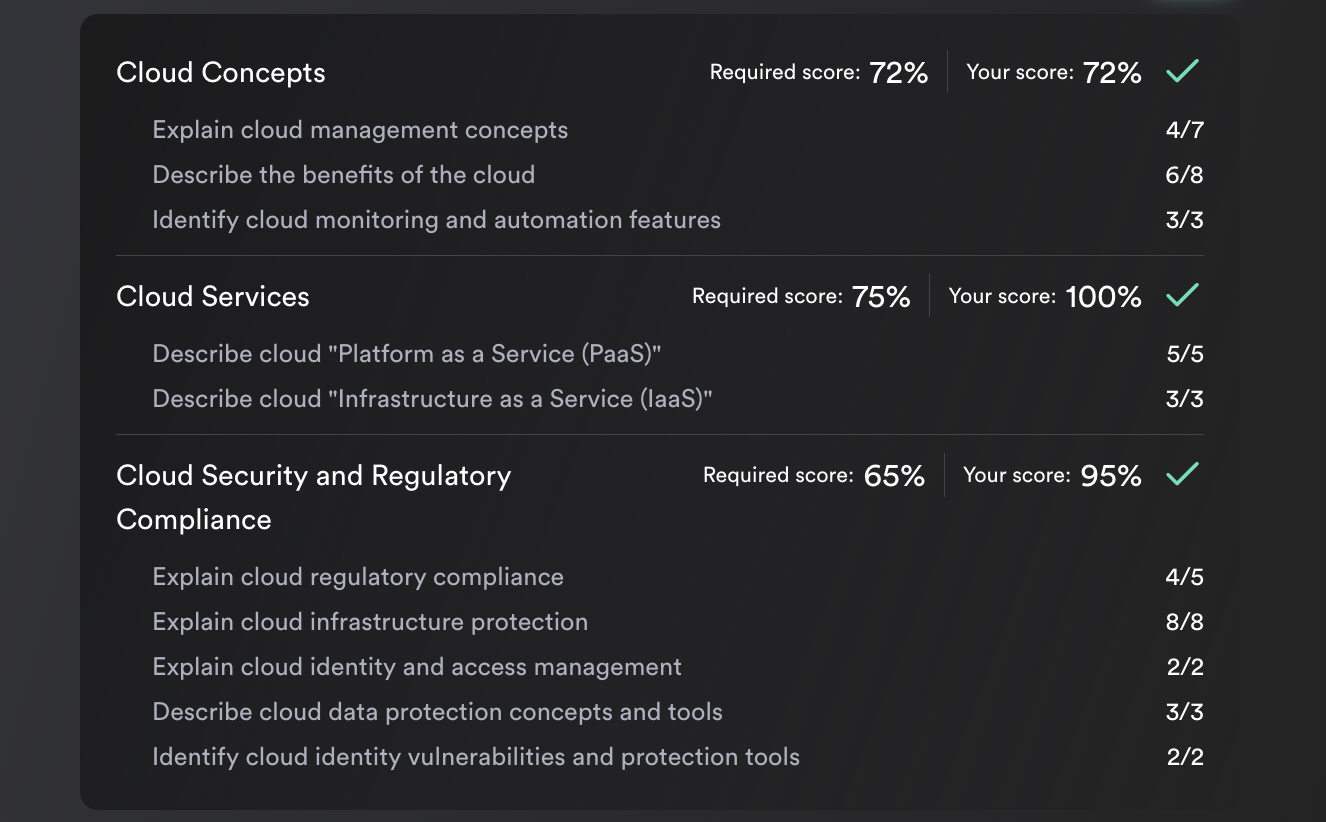Select the Cloud Services section heading

click(x=213, y=297)
